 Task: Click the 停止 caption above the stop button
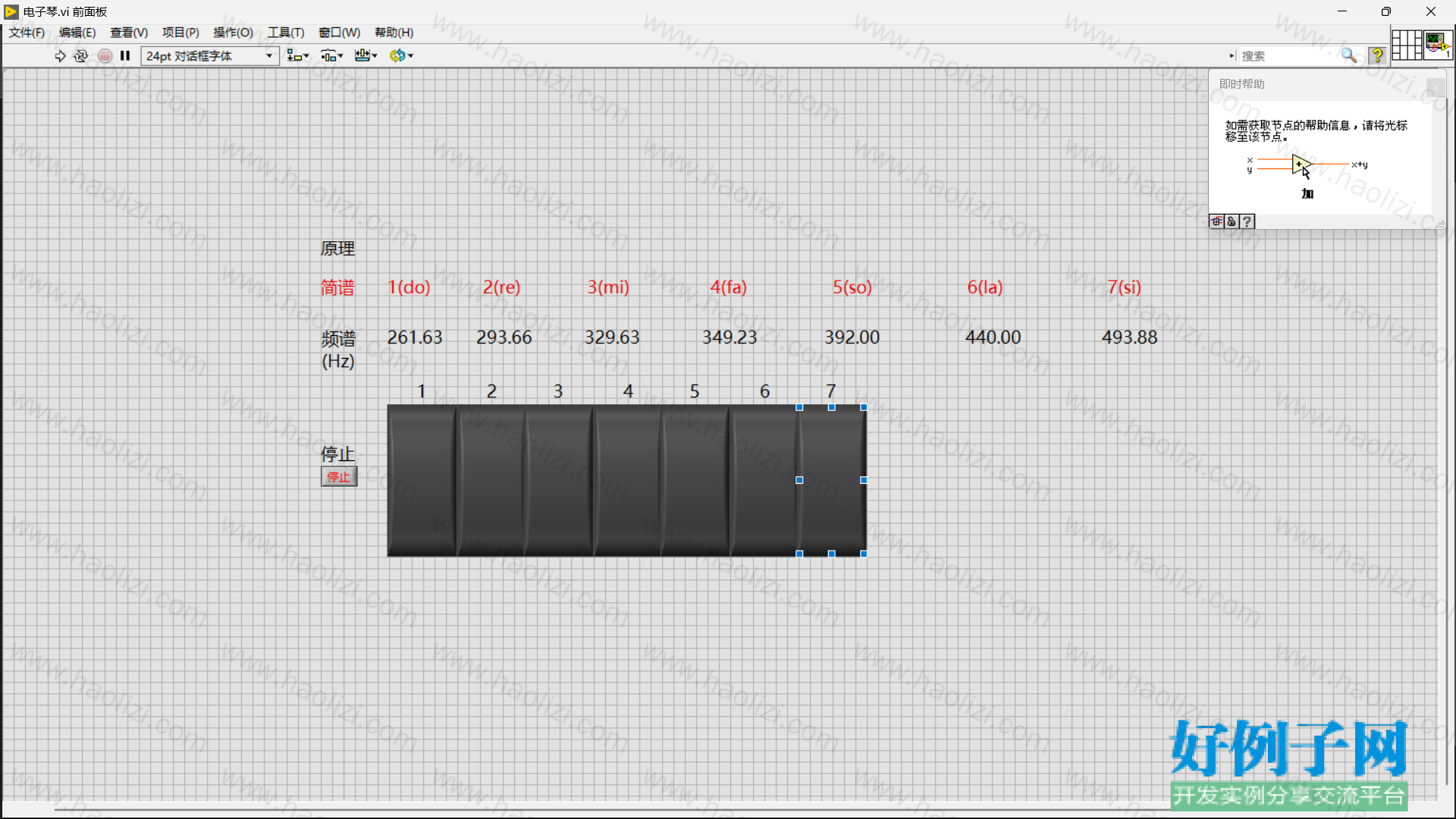(337, 454)
